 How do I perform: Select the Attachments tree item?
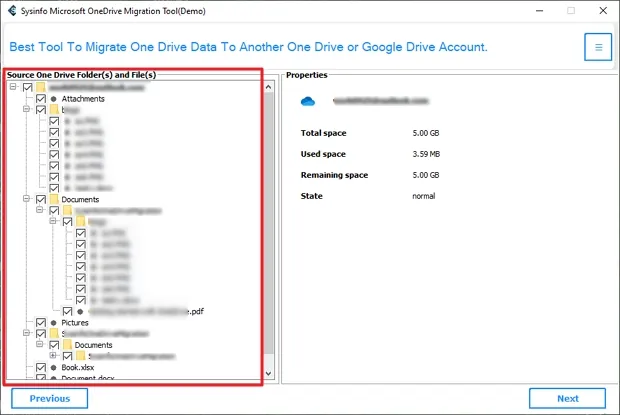coord(82,99)
